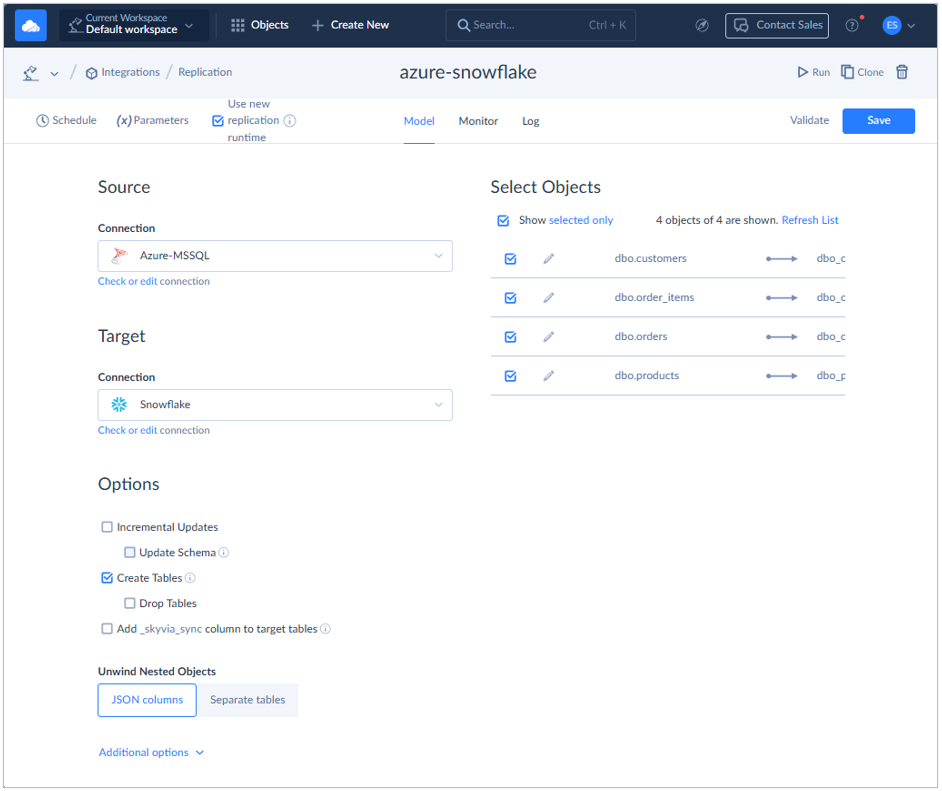Click the workspace lamp icon in breadcrumb
Viewport: 942px width, 791px height.
[31, 73]
